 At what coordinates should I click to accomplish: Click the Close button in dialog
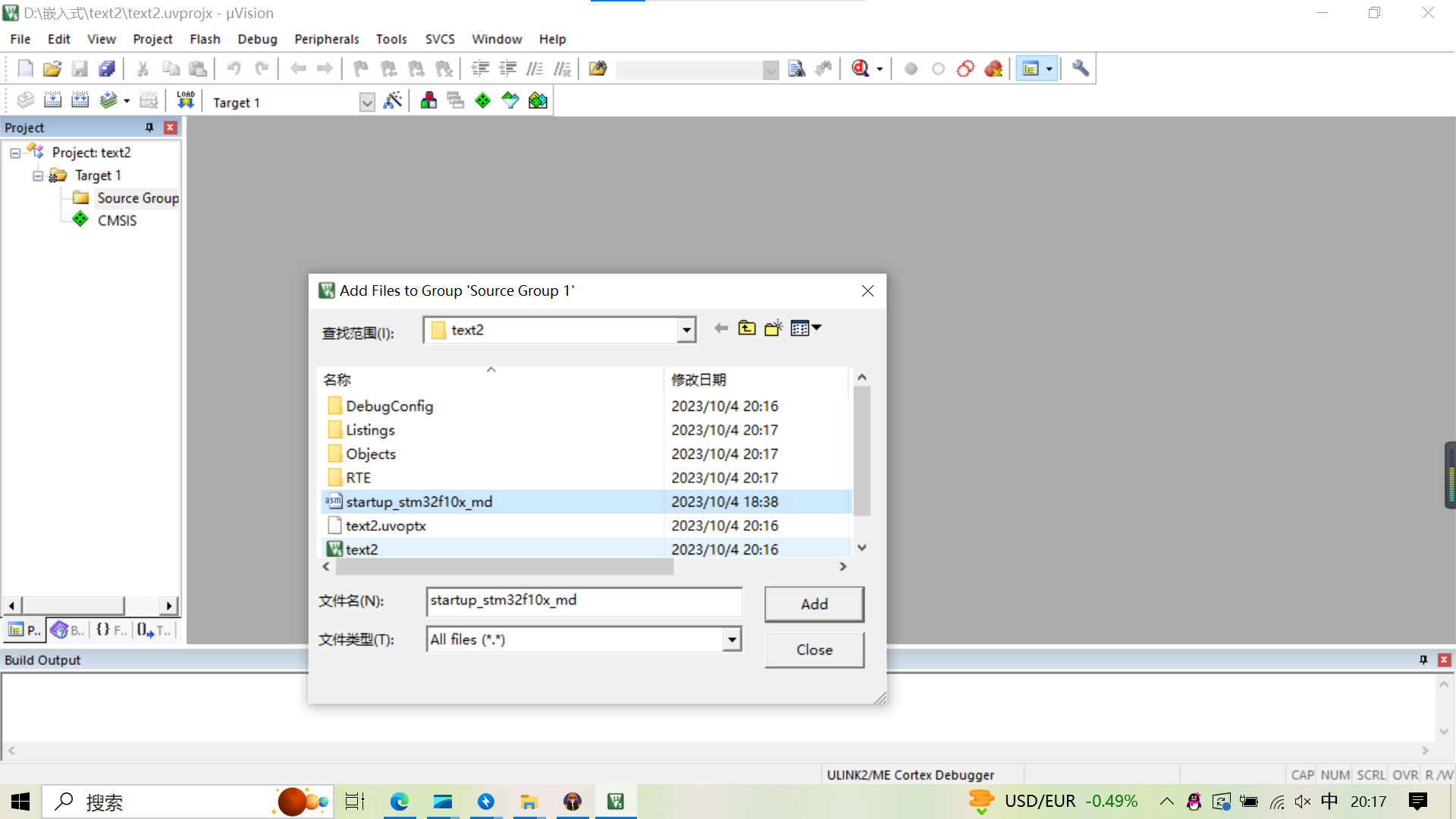[814, 650]
